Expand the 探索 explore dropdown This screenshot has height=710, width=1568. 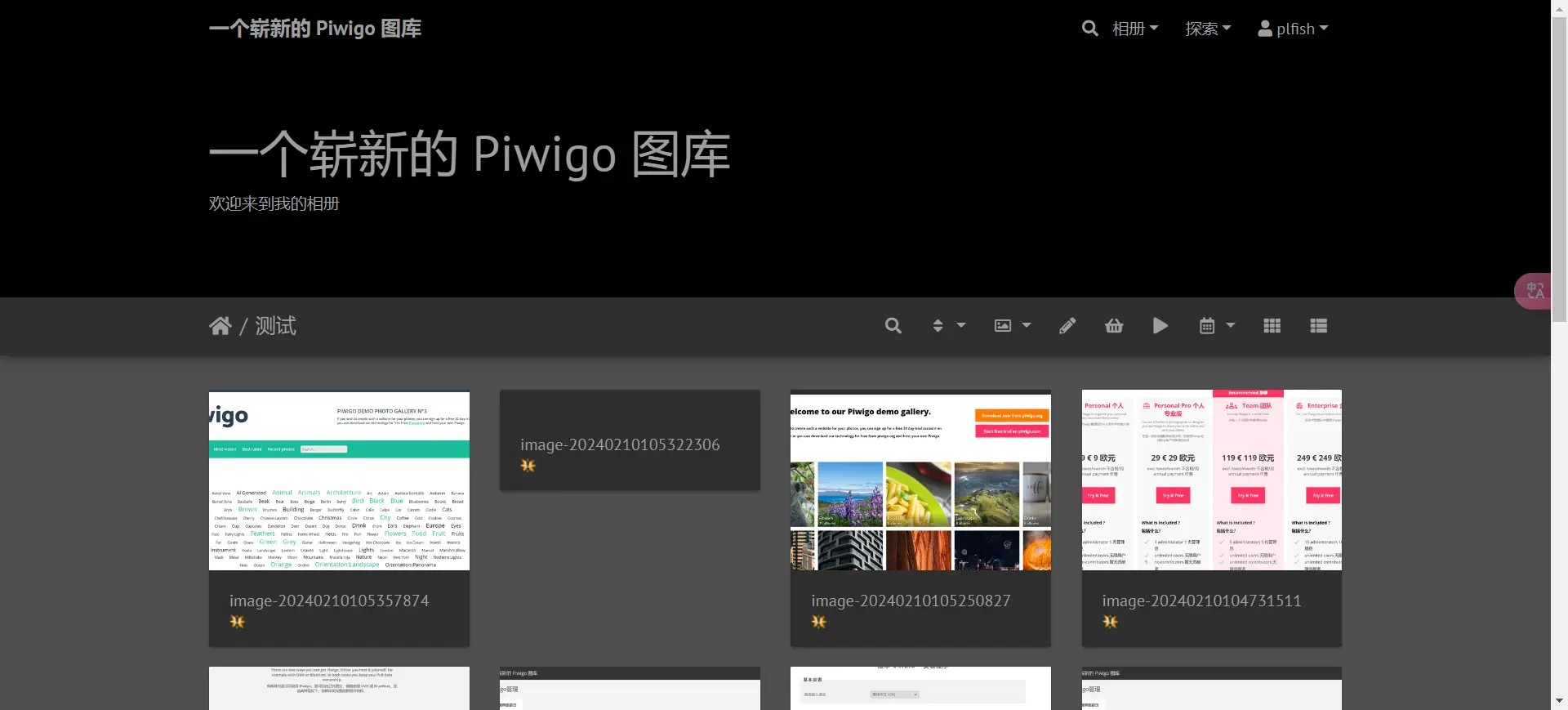[x=1208, y=29]
